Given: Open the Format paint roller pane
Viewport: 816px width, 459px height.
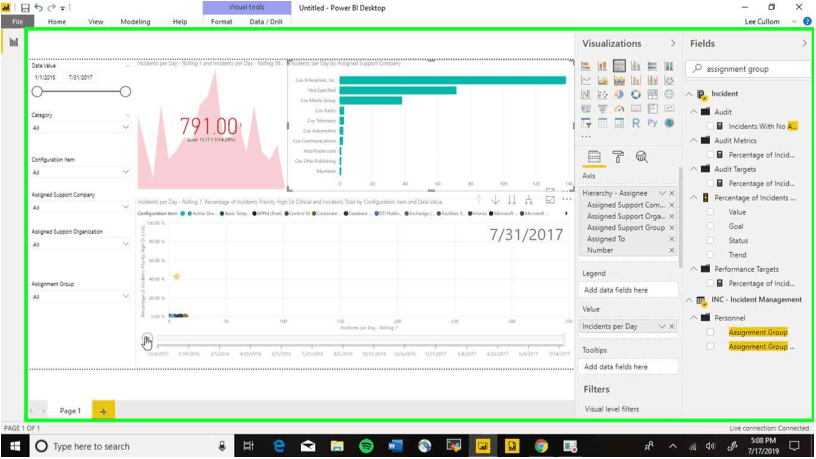Looking at the screenshot, I should (x=618, y=157).
